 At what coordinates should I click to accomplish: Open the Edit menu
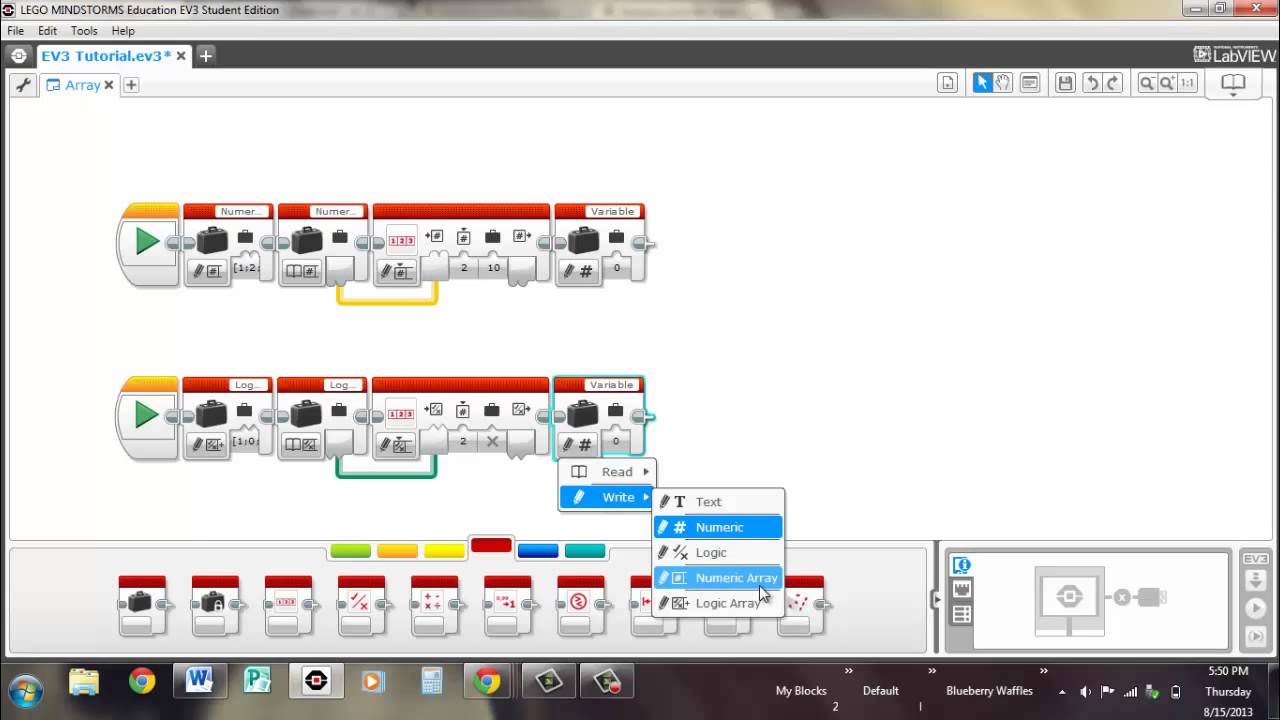tap(47, 31)
